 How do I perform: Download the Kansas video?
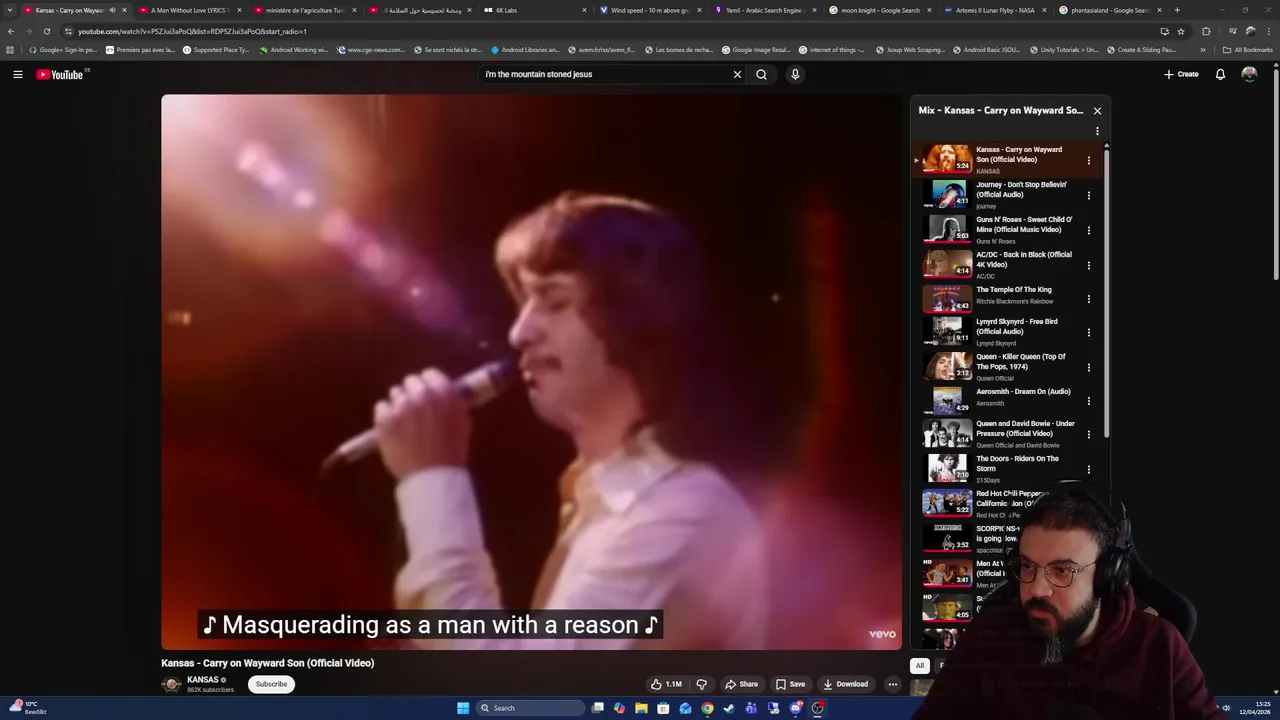[846, 684]
